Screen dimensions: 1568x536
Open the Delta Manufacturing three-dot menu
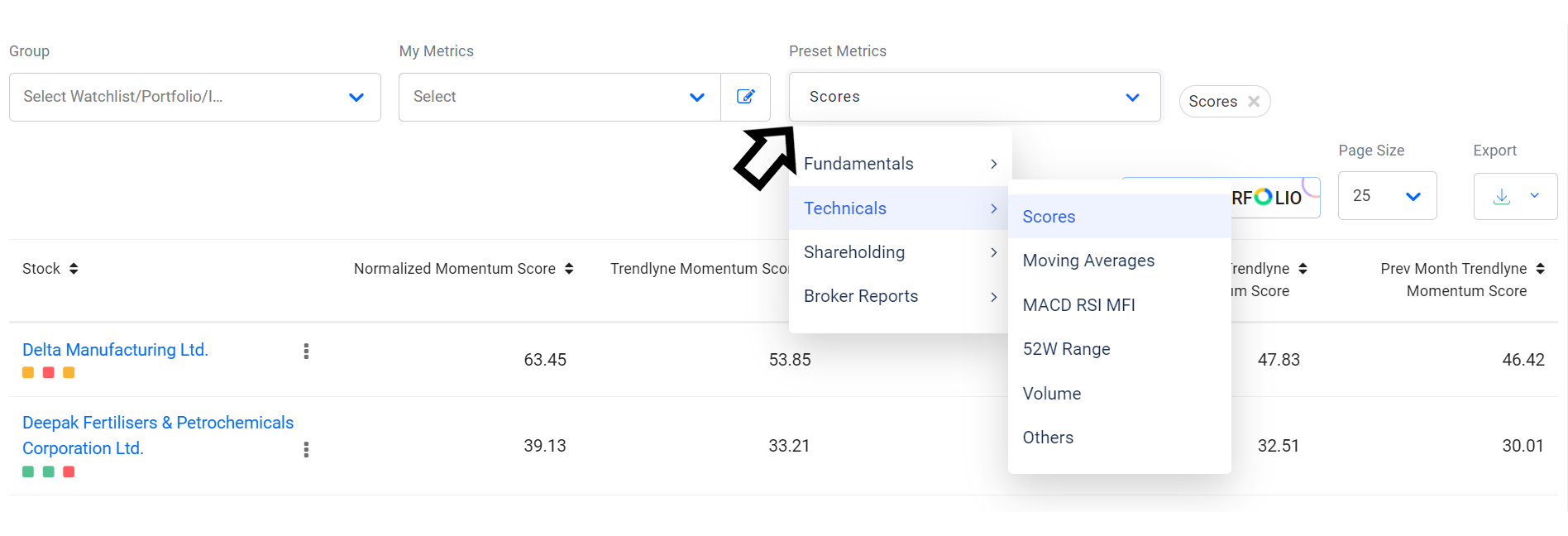coord(306,352)
